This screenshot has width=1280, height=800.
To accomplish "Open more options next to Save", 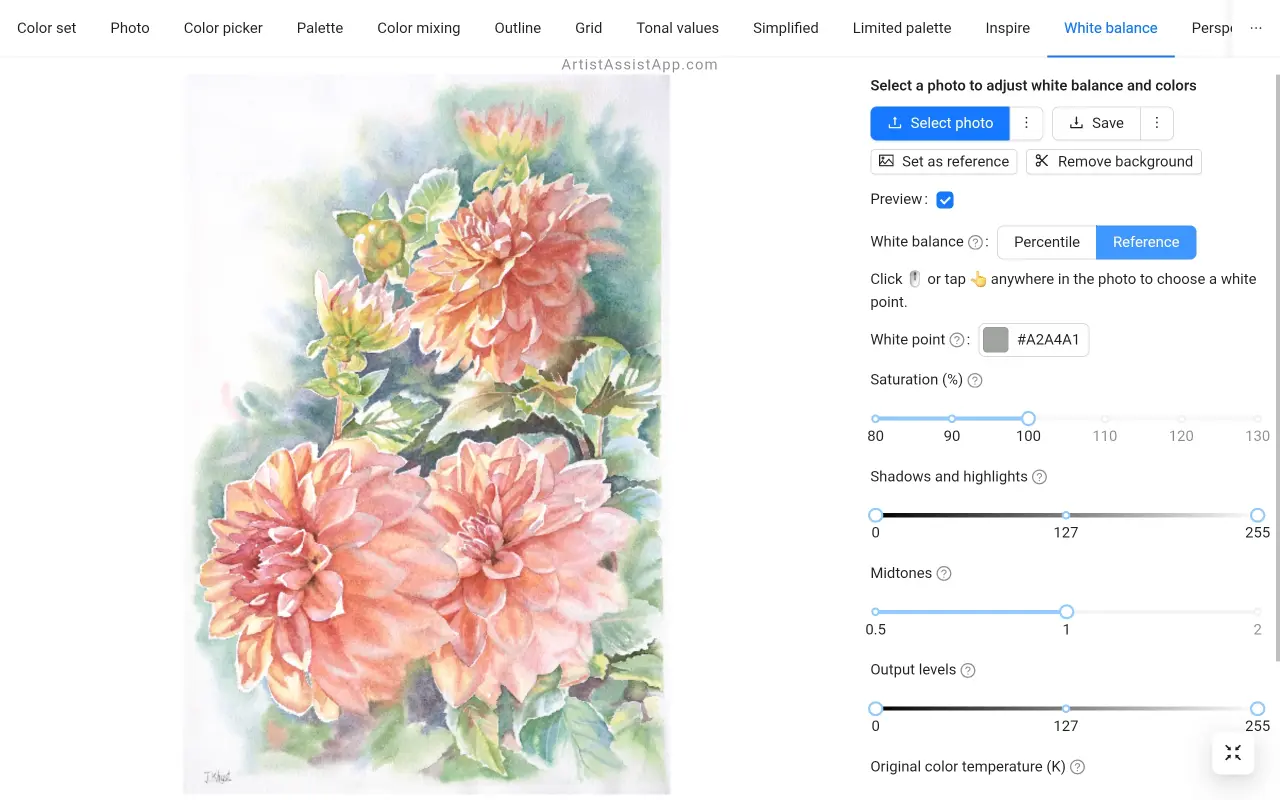I will click(x=1156, y=123).
